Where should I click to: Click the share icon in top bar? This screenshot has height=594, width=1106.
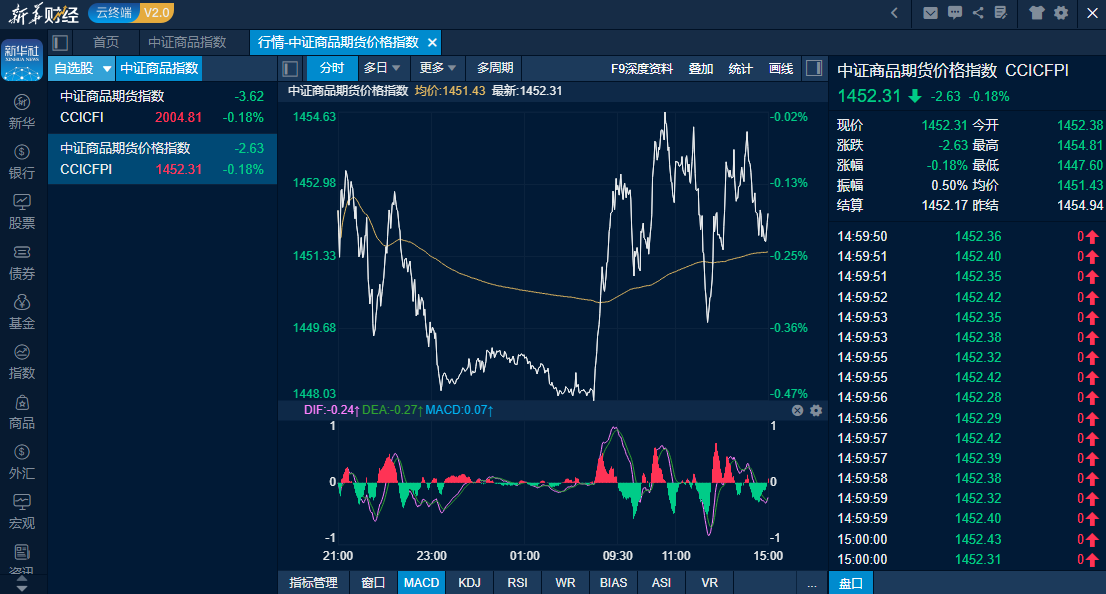point(978,13)
